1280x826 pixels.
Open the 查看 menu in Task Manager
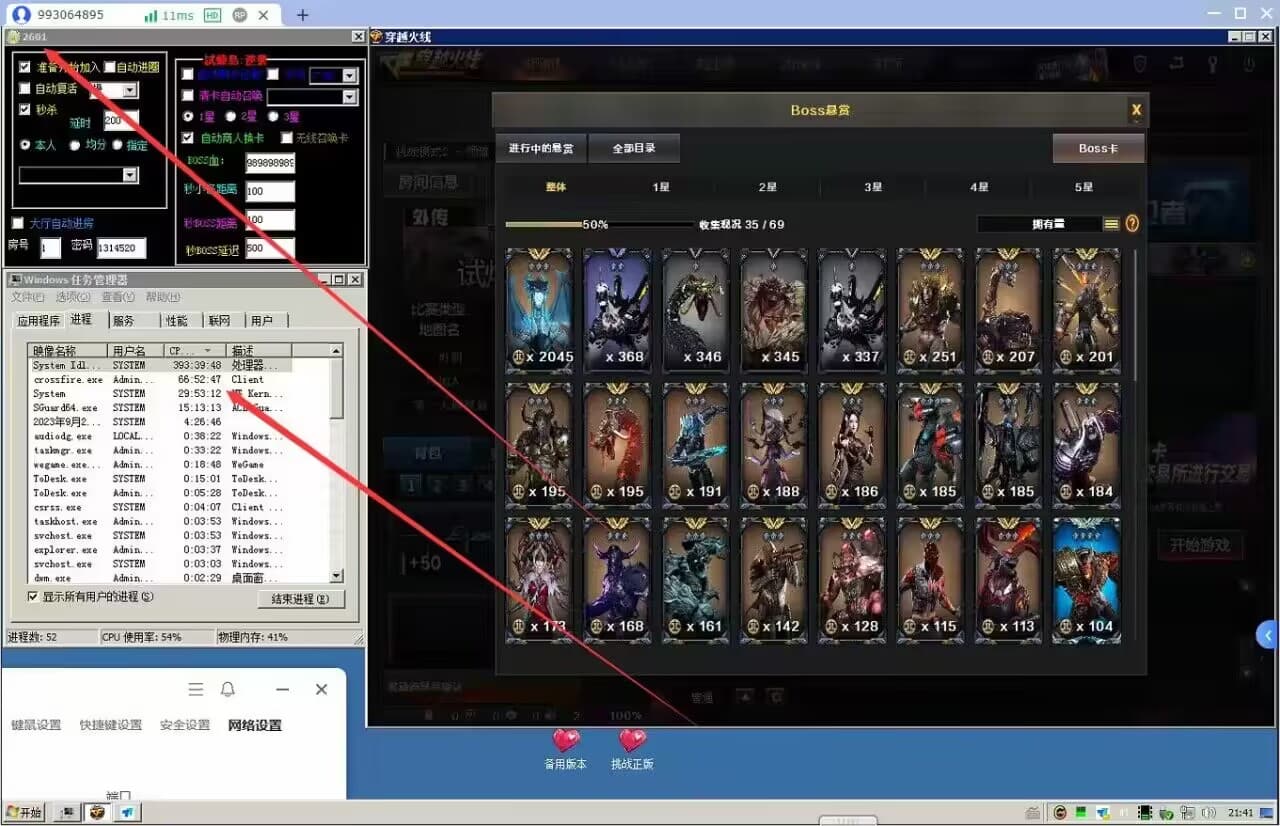117,297
